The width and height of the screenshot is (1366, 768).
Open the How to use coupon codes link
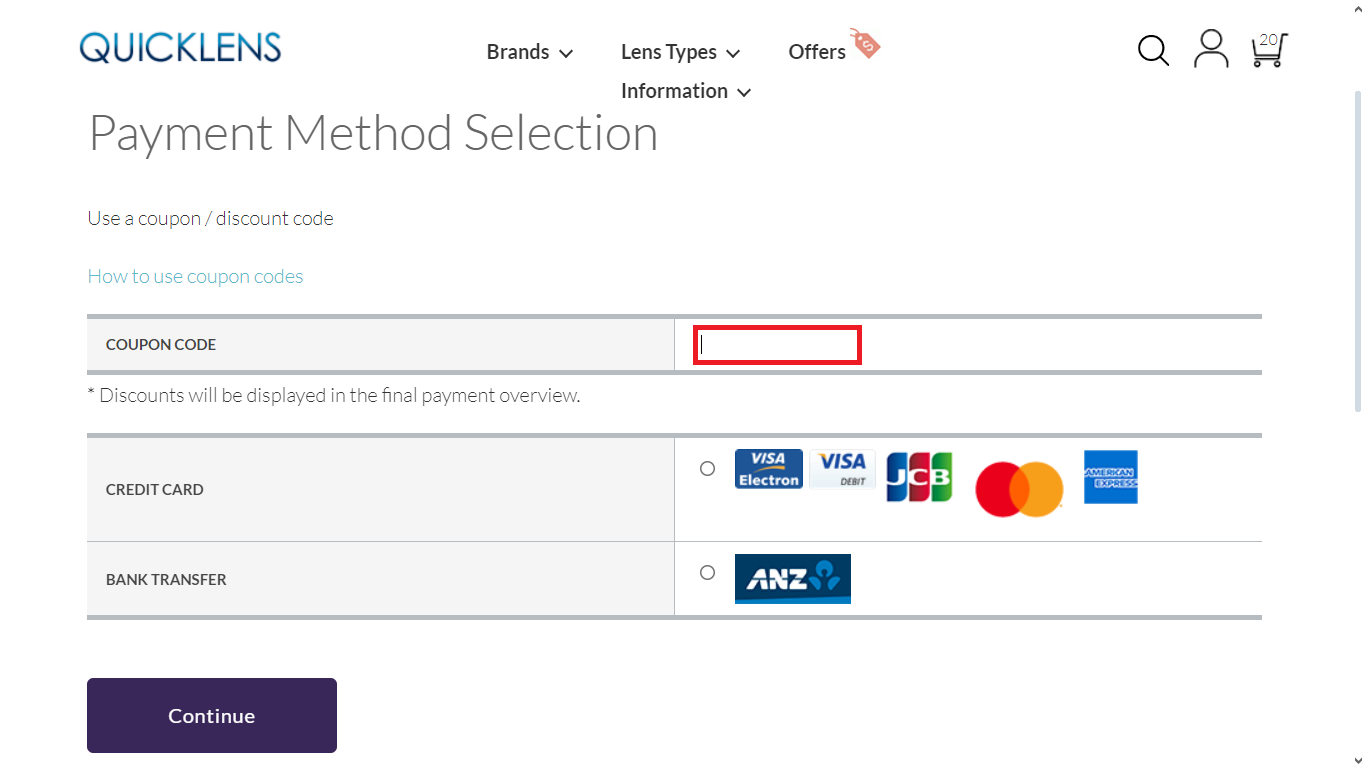pyautogui.click(x=195, y=276)
